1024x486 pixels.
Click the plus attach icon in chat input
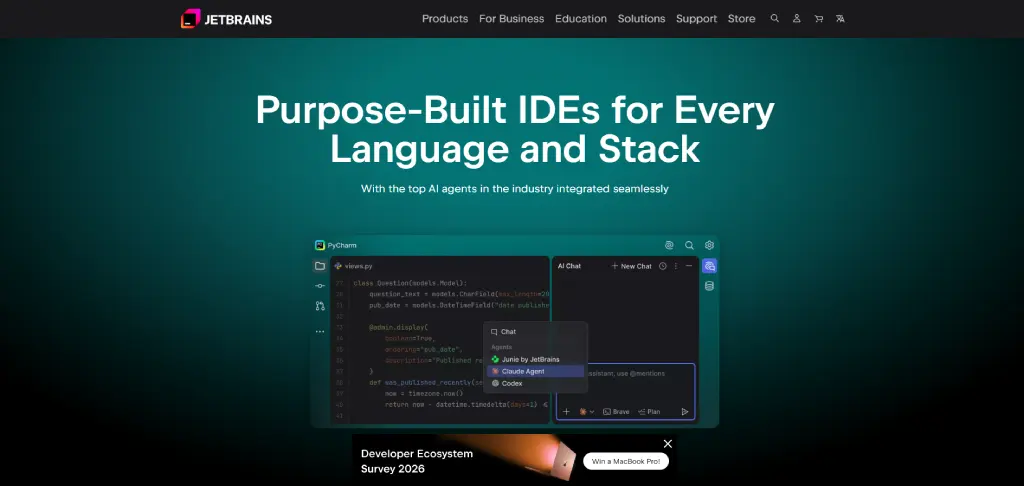click(x=566, y=412)
